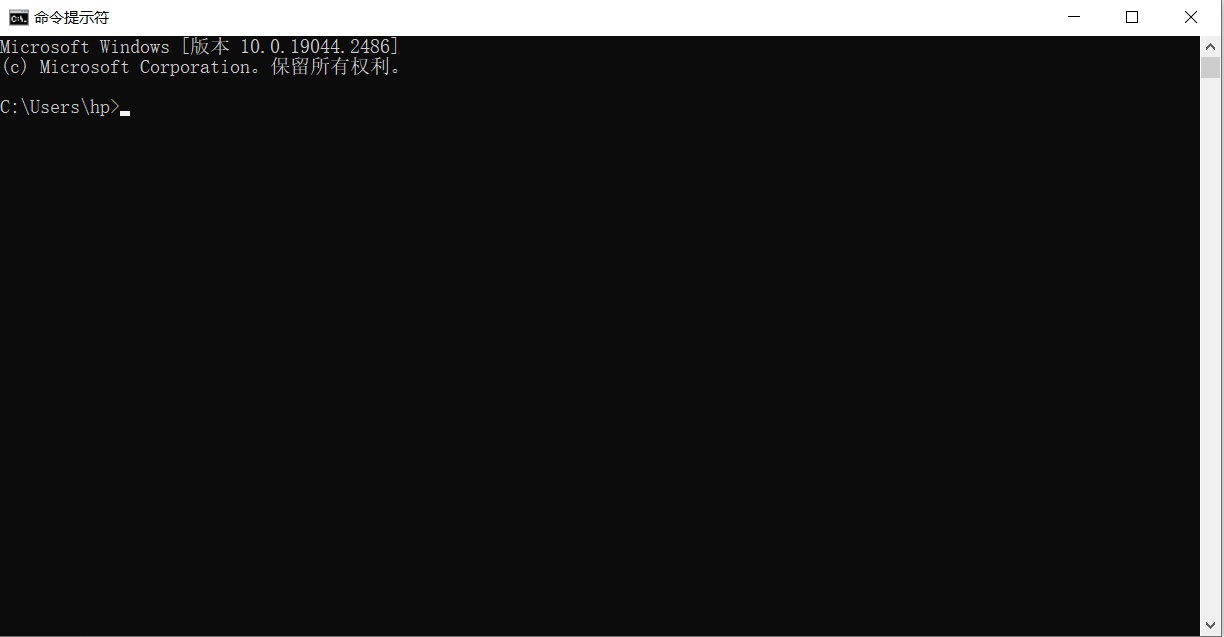Click the word 版本 in brackets
Screen dimensions: 1224x637
click(210, 47)
